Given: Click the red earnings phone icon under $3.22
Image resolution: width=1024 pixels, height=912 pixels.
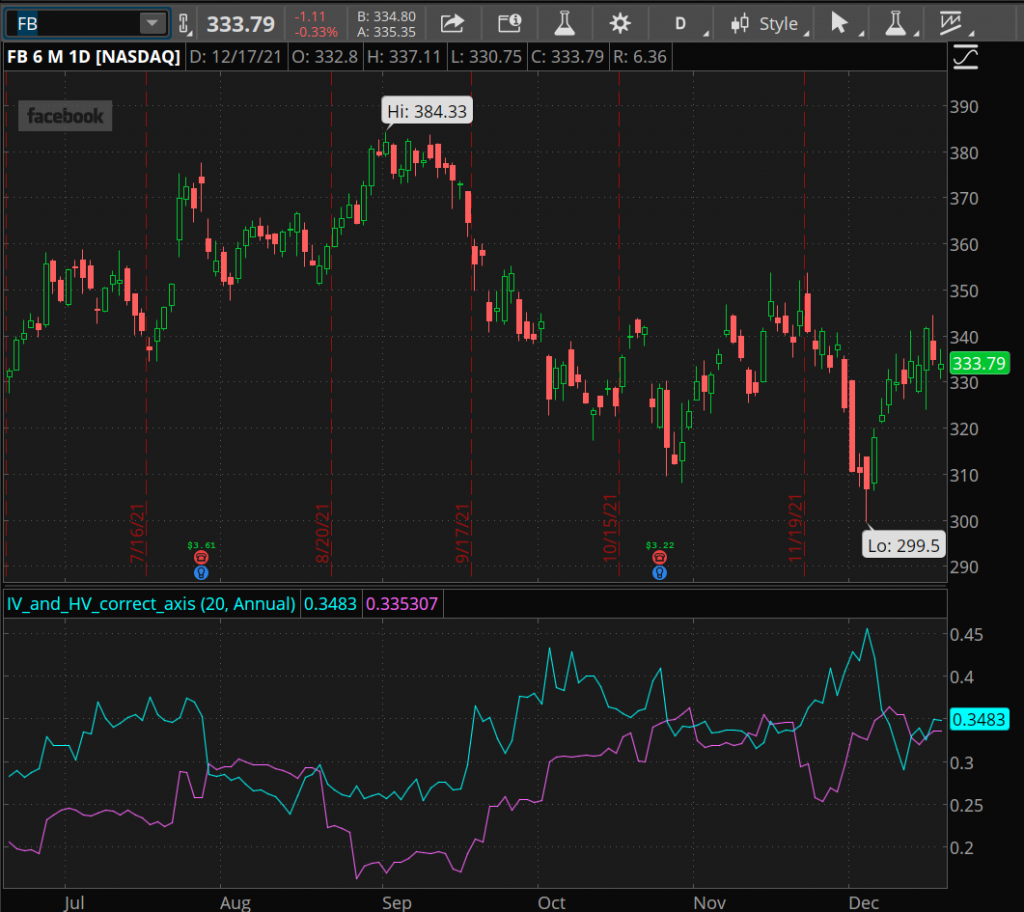Looking at the screenshot, I should click(x=660, y=557).
